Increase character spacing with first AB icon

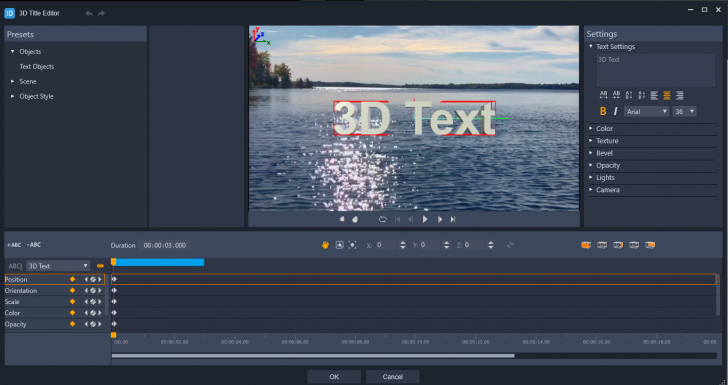pos(603,95)
